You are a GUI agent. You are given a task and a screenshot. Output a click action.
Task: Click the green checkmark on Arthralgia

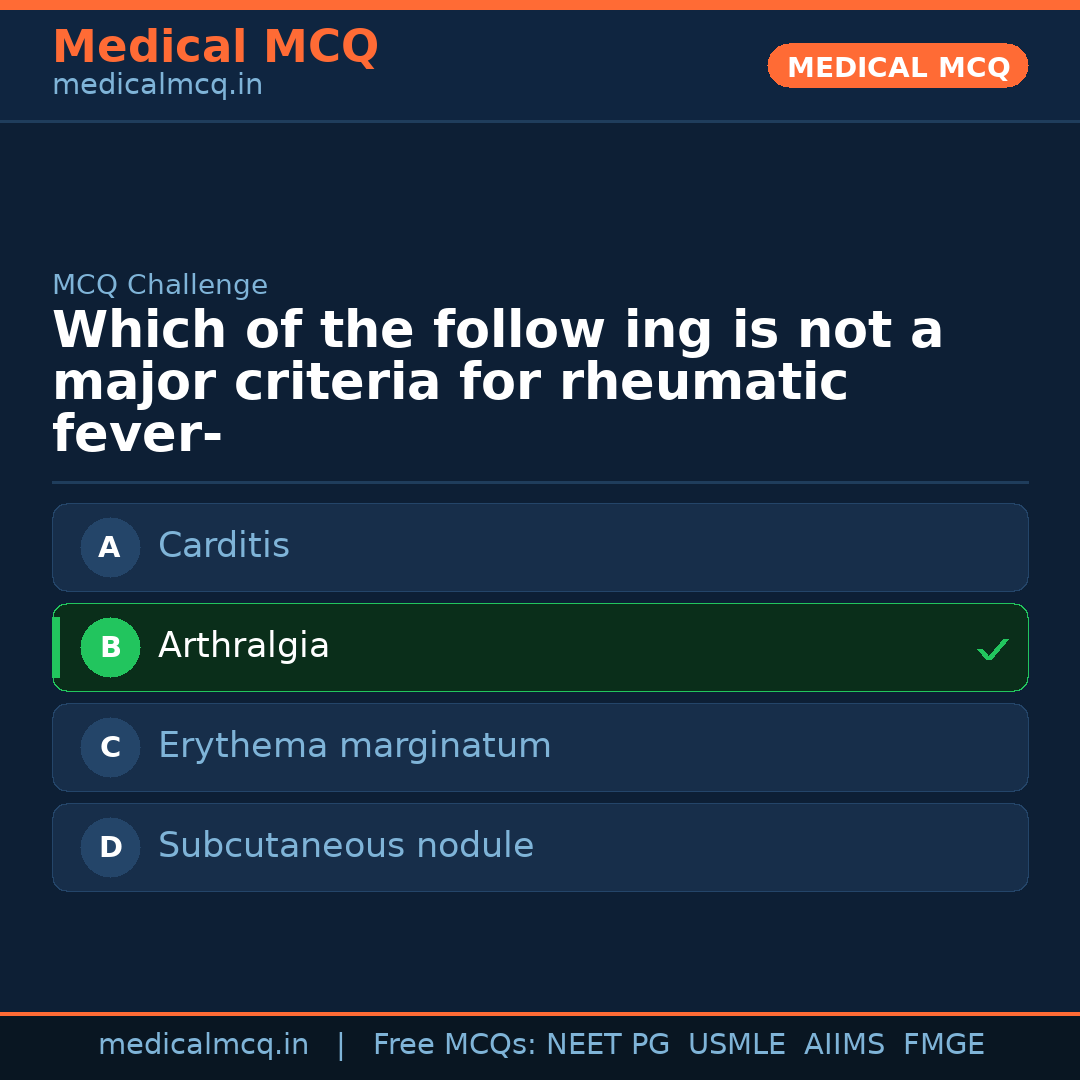993,649
